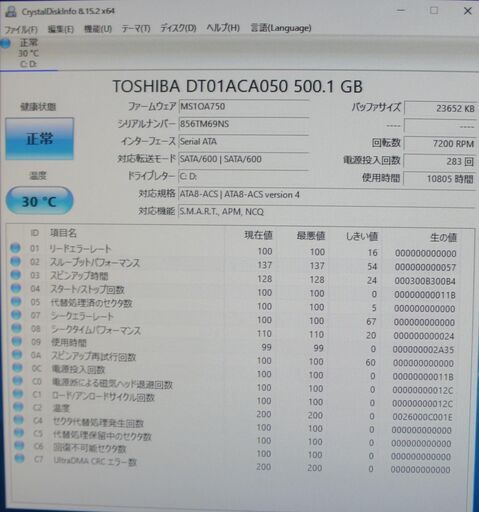Click the 最悪値 column header

(311, 236)
